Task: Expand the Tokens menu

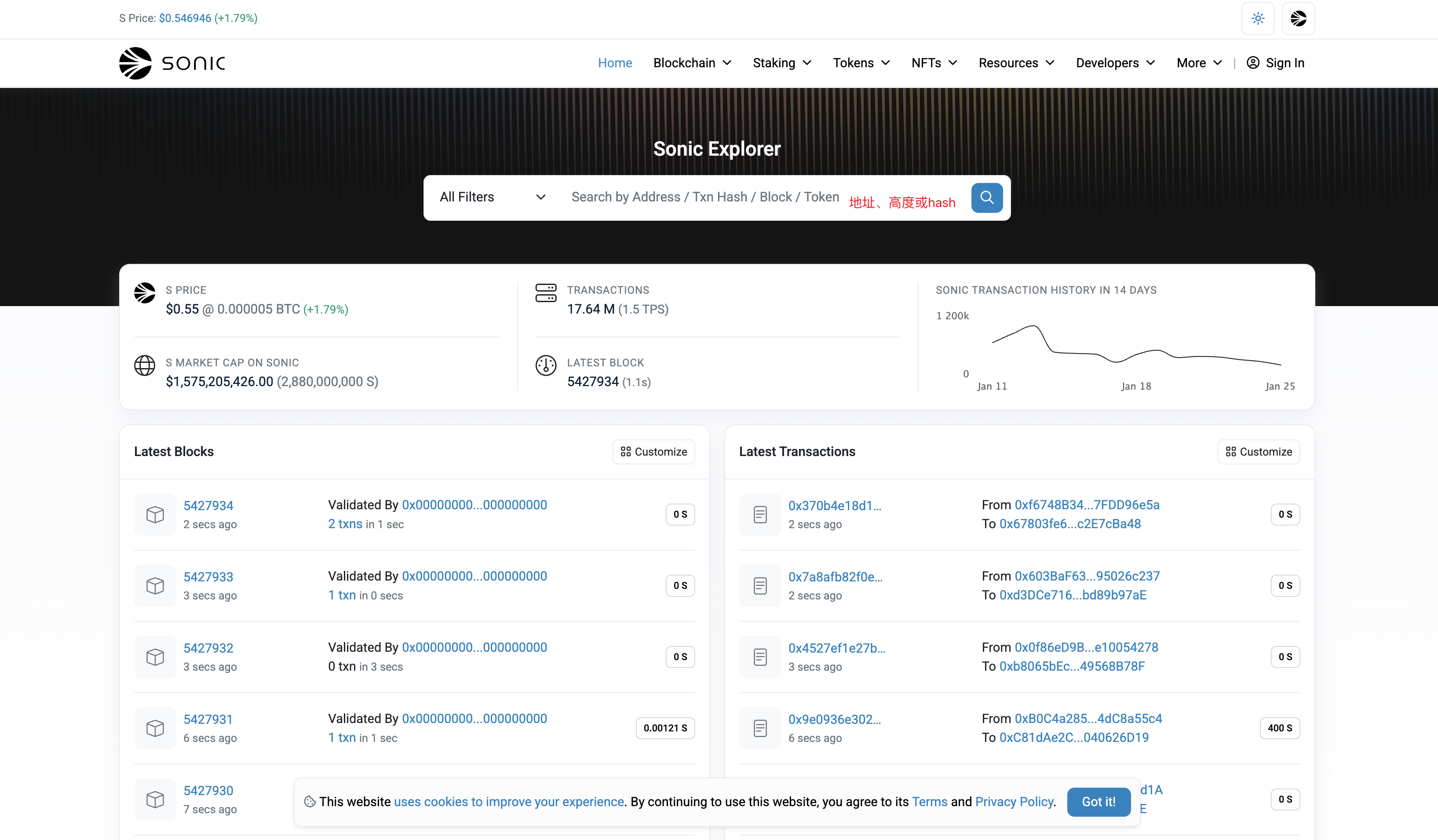Action: 861,63
